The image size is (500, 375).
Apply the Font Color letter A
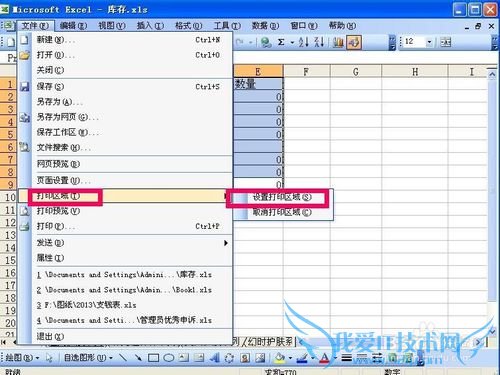click(324, 358)
